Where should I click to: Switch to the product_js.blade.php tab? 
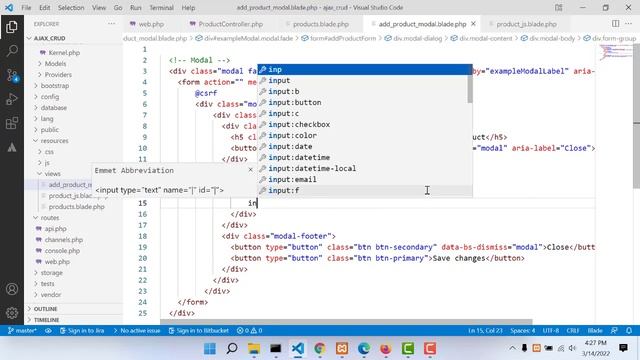527,24
